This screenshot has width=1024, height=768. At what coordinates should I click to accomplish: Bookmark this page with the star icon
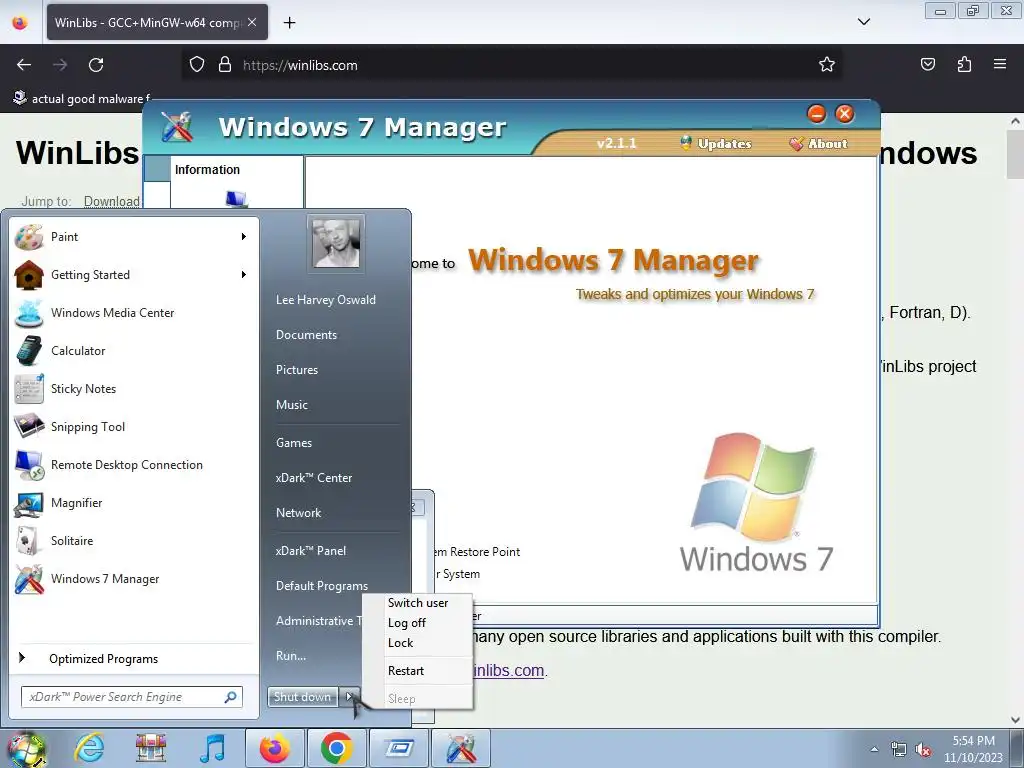click(x=827, y=65)
